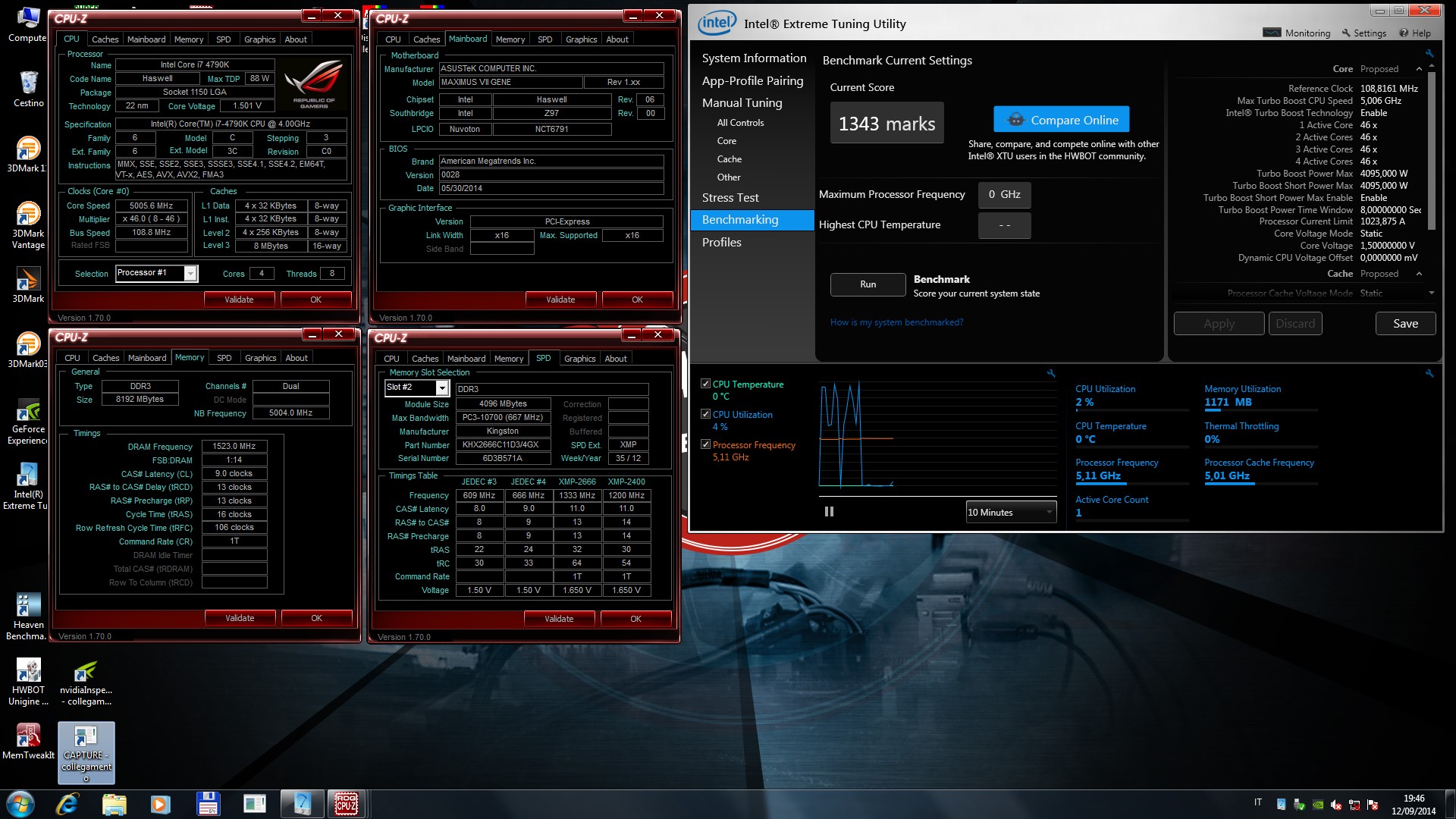Click Discard in XTU settings panel
The width and height of the screenshot is (1456, 819).
(x=1295, y=324)
